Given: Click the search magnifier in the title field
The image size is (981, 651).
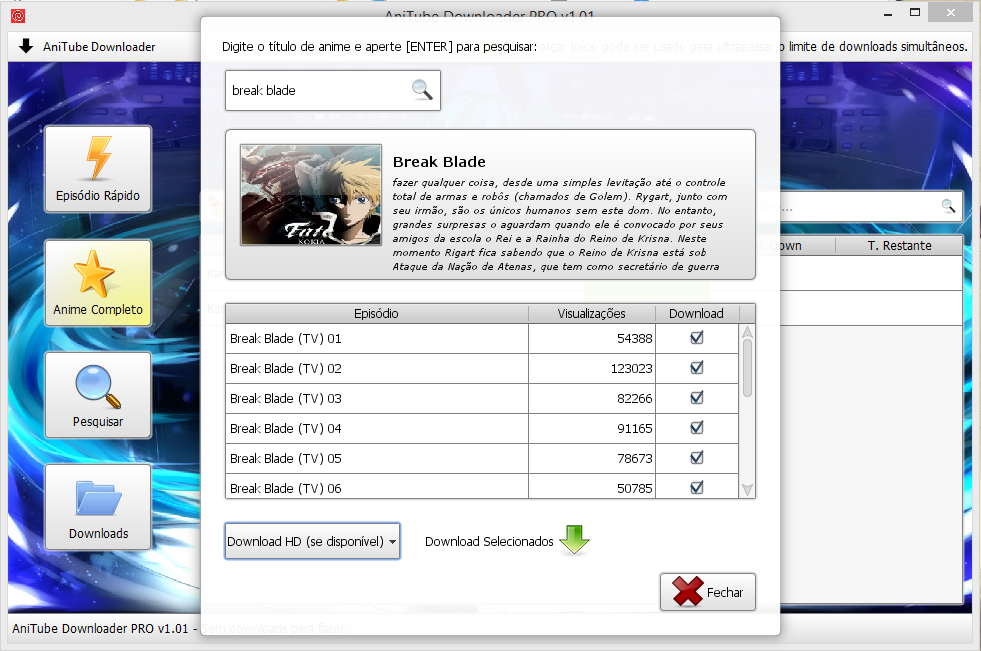Looking at the screenshot, I should point(422,90).
